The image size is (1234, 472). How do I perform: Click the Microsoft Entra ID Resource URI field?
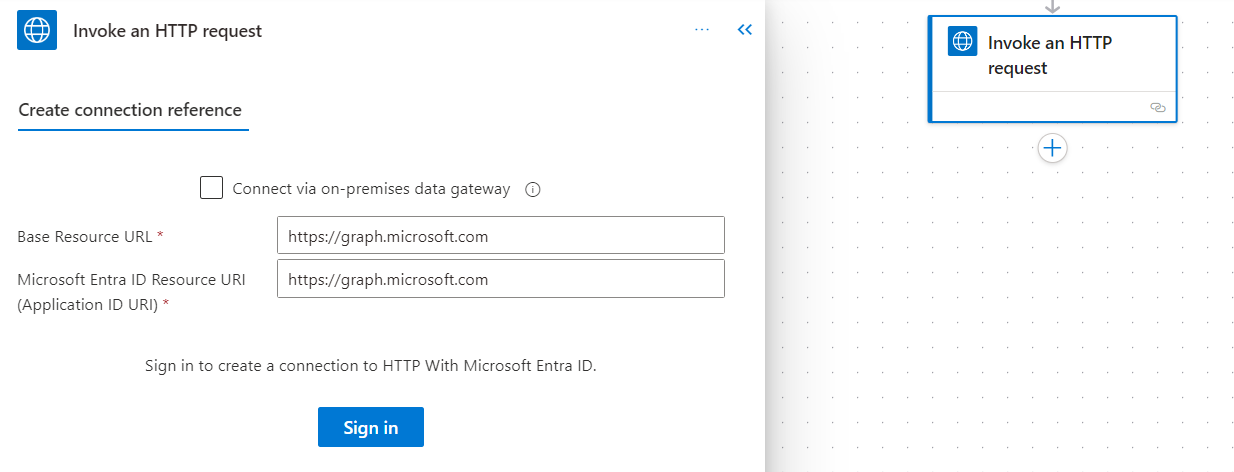point(500,279)
